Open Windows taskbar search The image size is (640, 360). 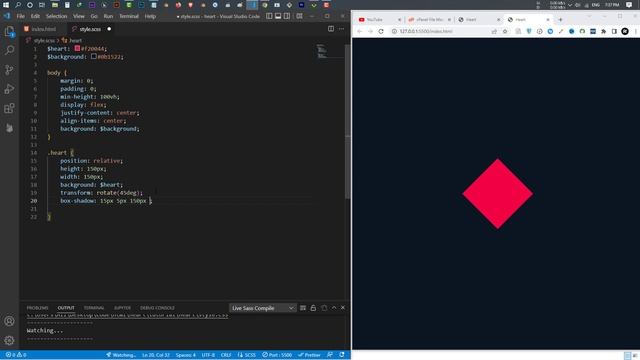18,5
